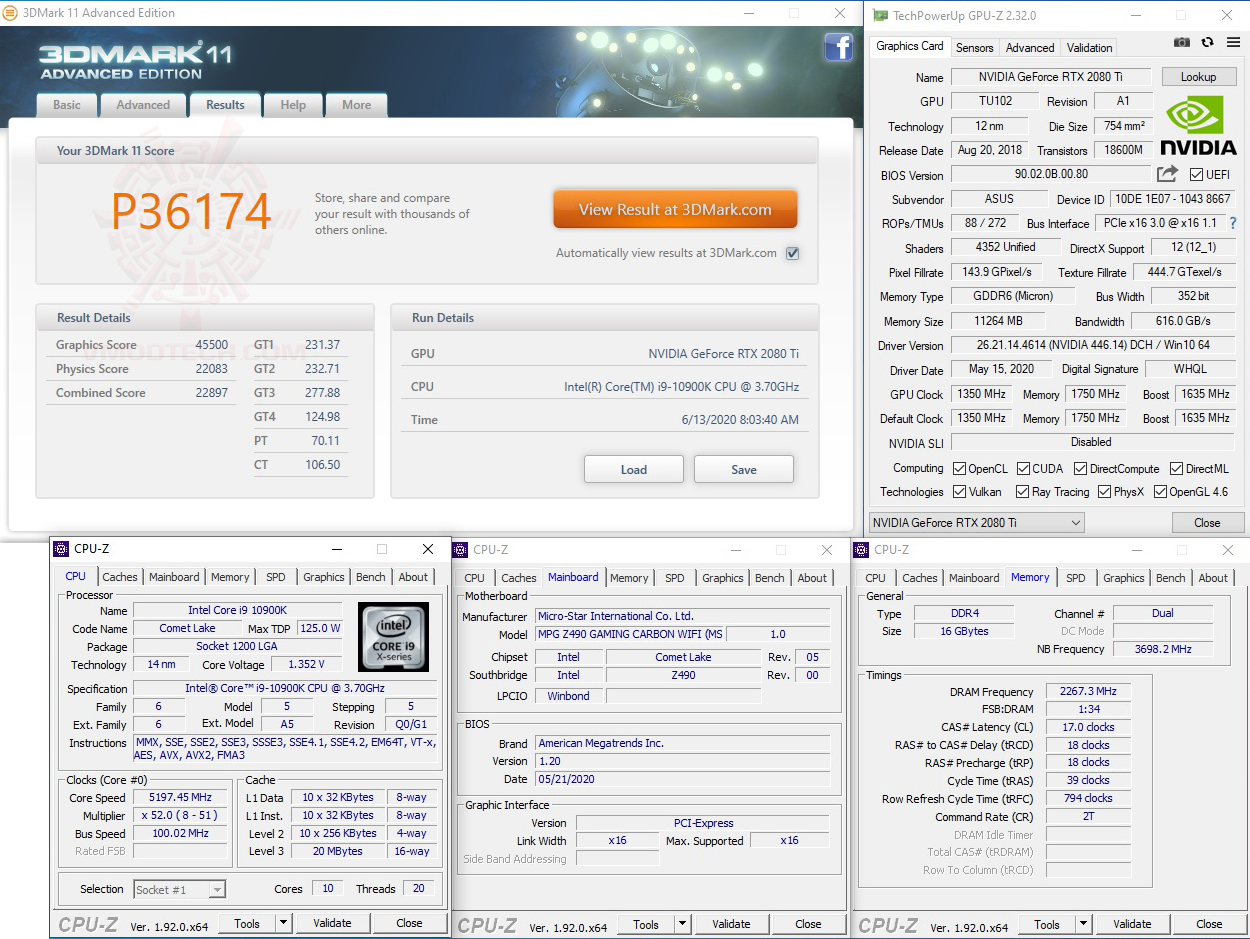Toggle the OpenGL 4.6 checkbox

coord(1160,492)
